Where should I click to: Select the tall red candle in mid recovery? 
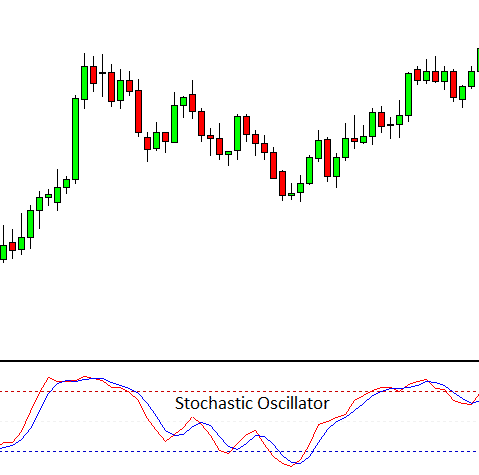coord(327,158)
